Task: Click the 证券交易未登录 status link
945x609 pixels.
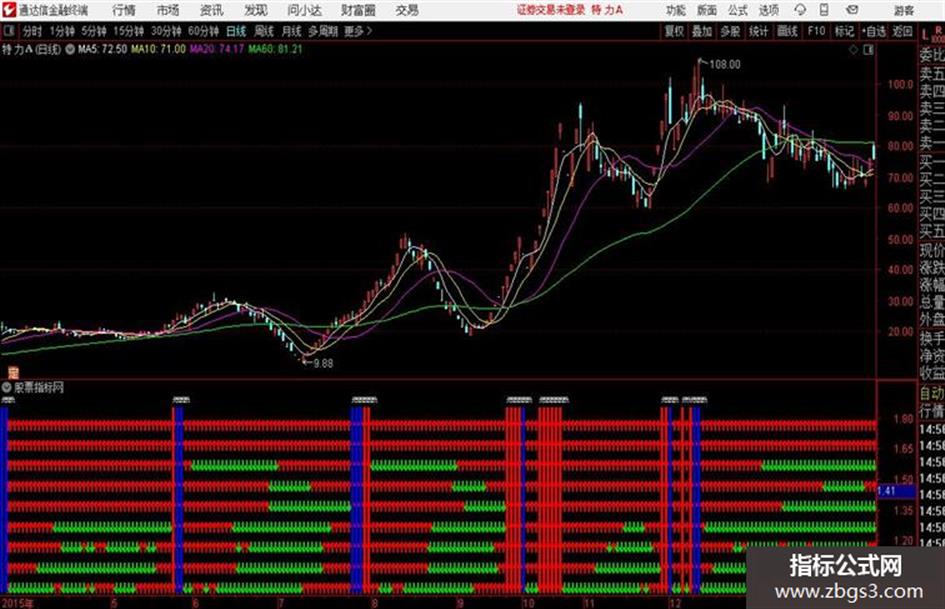Action: [x=550, y=10]
